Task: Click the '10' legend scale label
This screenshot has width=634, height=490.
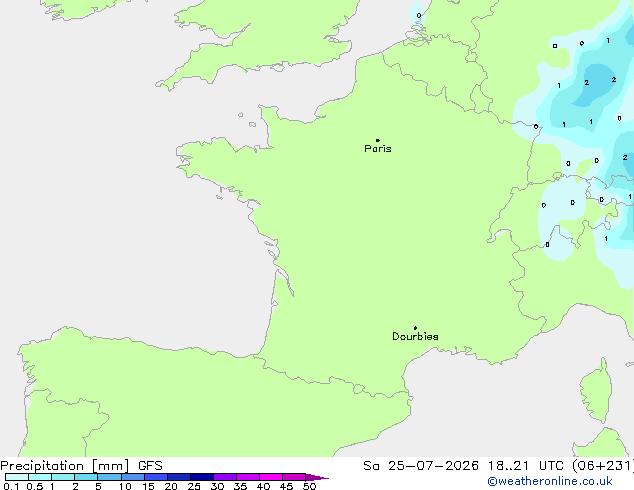Action: [x=125, y=486]
